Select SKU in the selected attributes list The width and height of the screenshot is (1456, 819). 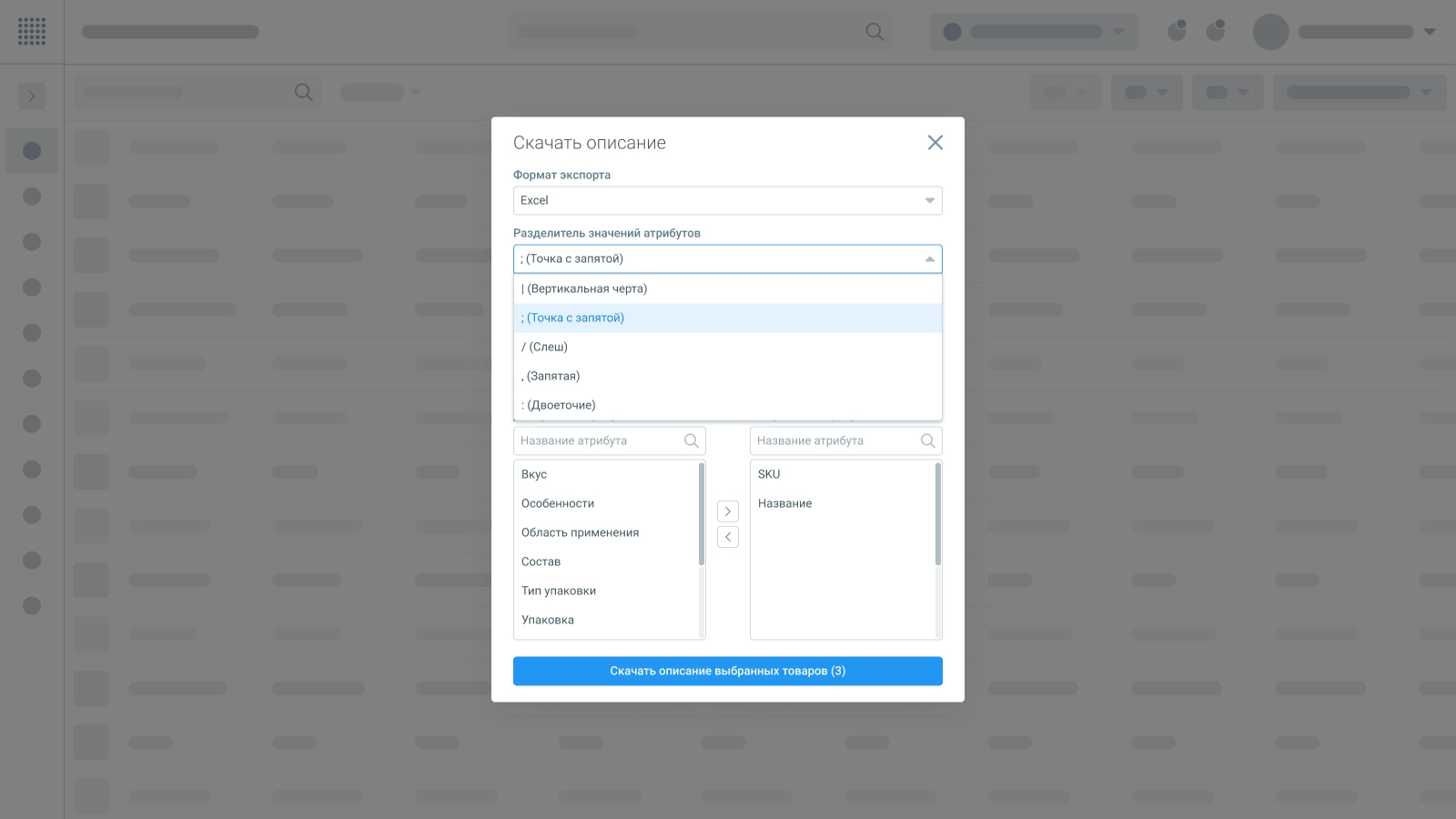pyautogui.click(x=769, y=475)
